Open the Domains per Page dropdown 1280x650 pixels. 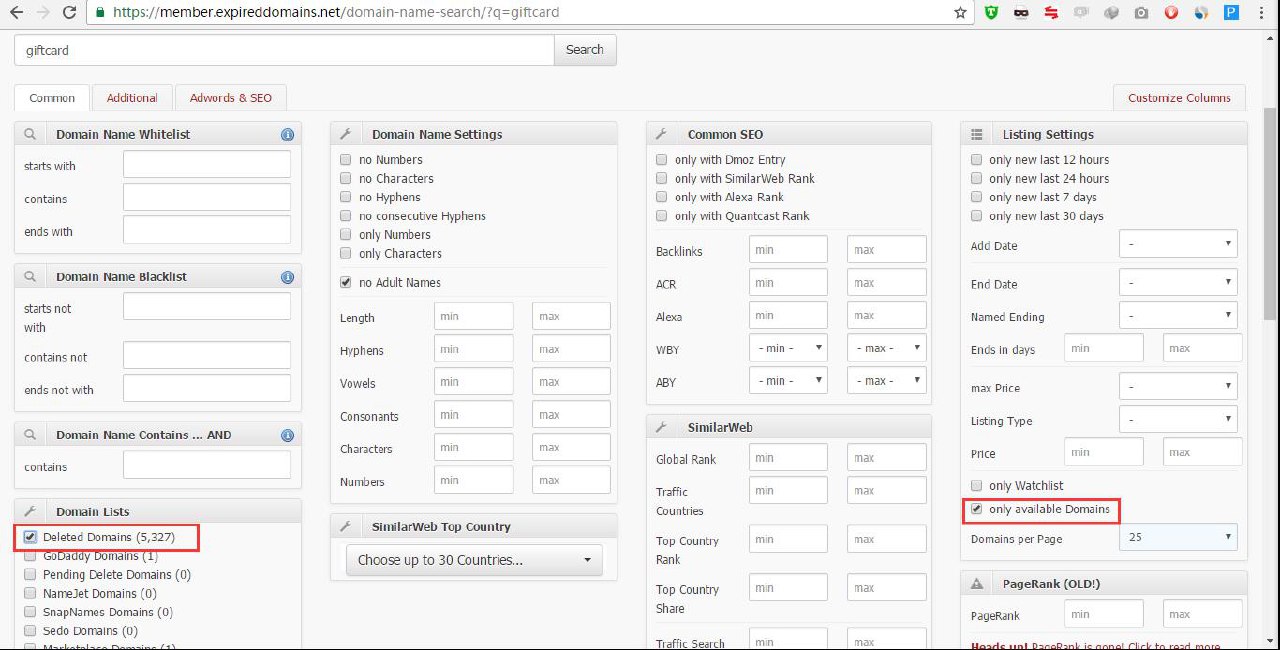click(1178, 538)
